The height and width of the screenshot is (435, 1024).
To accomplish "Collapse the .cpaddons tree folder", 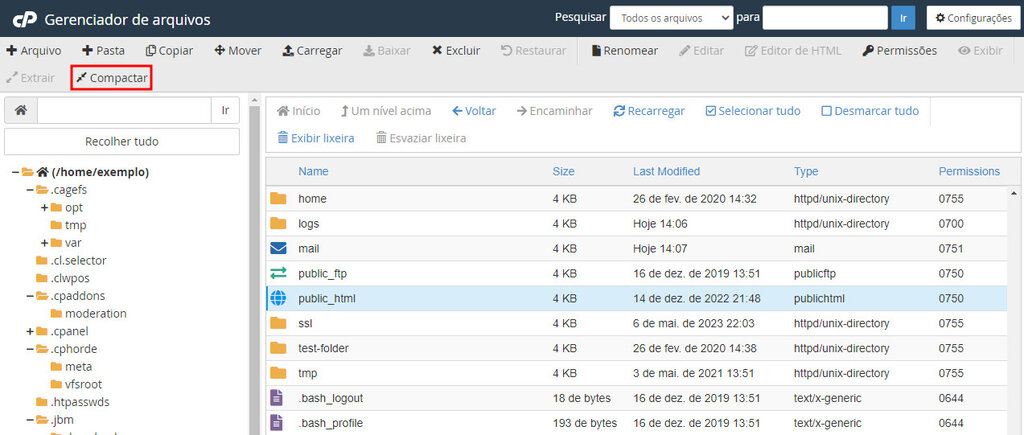I will pos(30,296).
